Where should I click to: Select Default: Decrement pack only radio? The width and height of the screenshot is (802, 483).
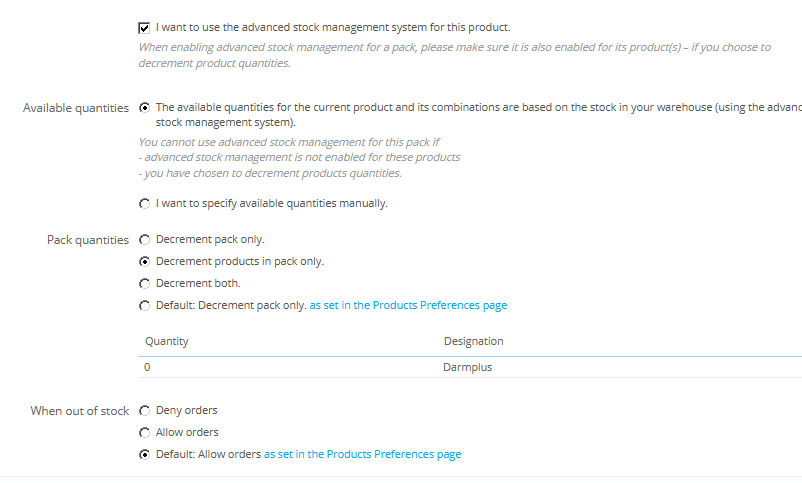click(144, 305)
